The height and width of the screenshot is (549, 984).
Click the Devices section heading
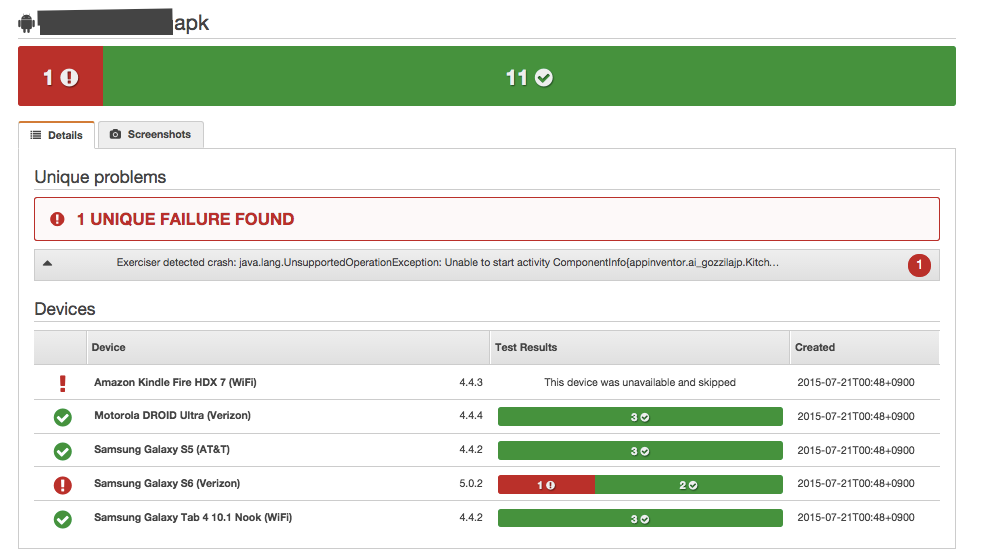(x=65, y=309)
